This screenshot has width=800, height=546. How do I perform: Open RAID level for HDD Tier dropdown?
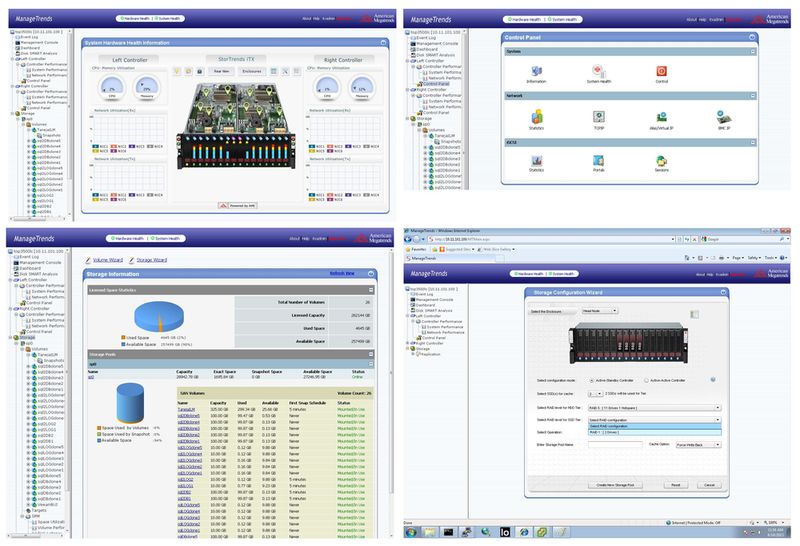(x=654, y=408)
